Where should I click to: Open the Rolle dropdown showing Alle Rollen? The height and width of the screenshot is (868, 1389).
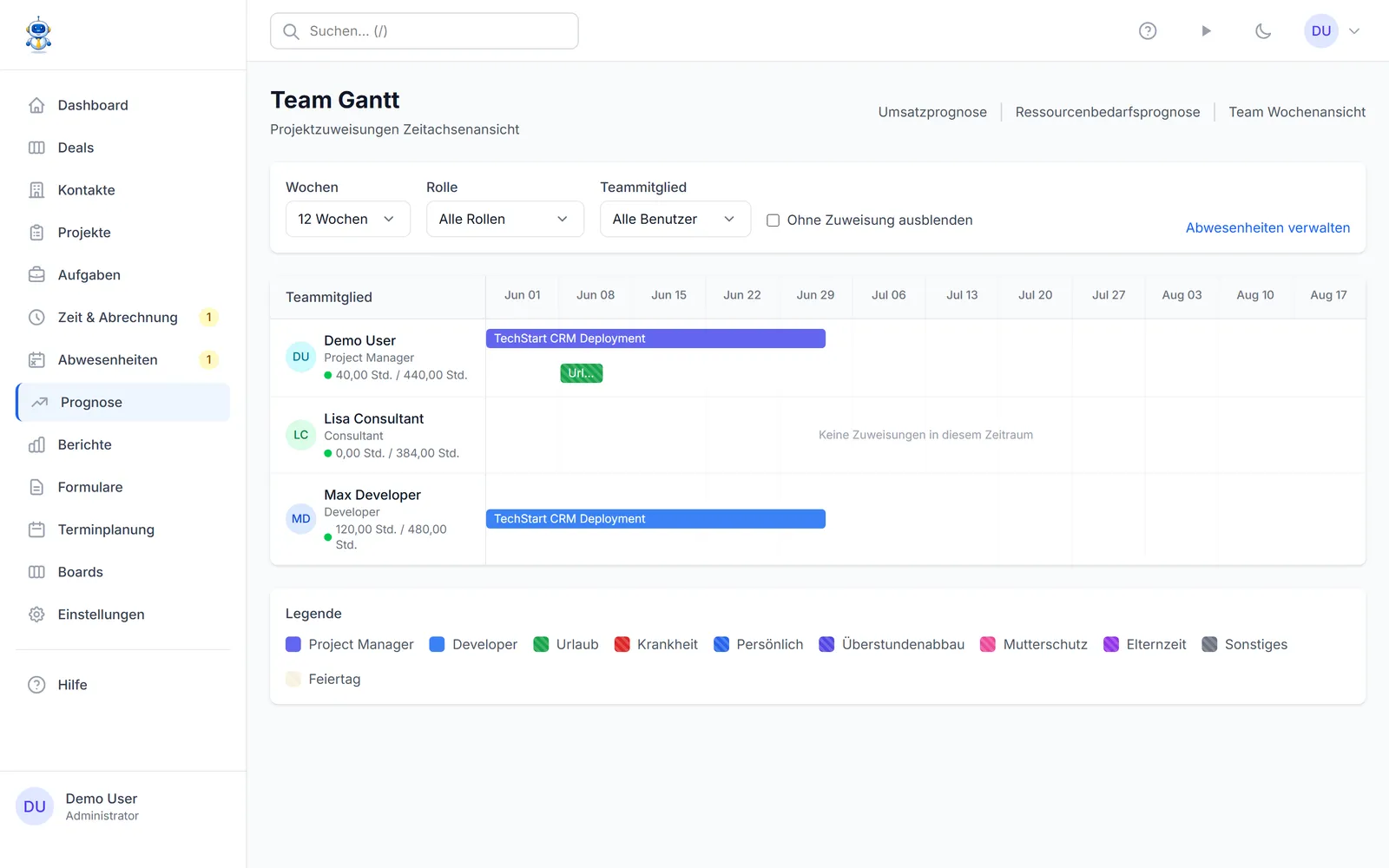pyautogui.click(x=505, y=220)
